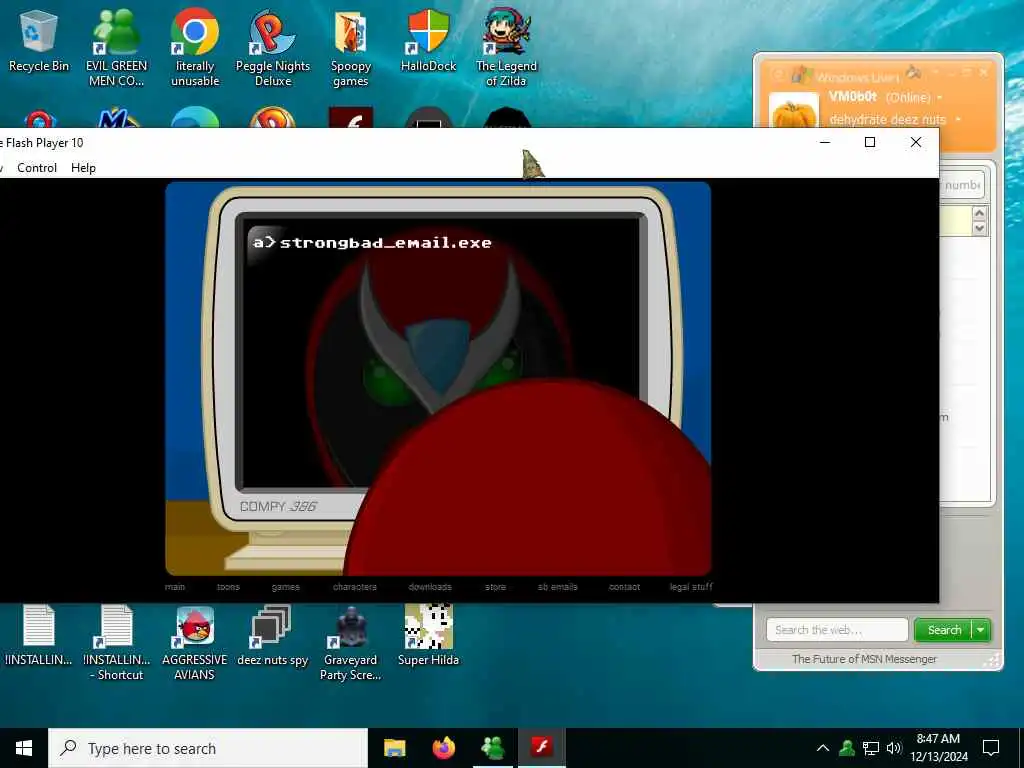Open the deez nuts spy icon
This screenshot has height=768, width=1024.
point(272,635)
